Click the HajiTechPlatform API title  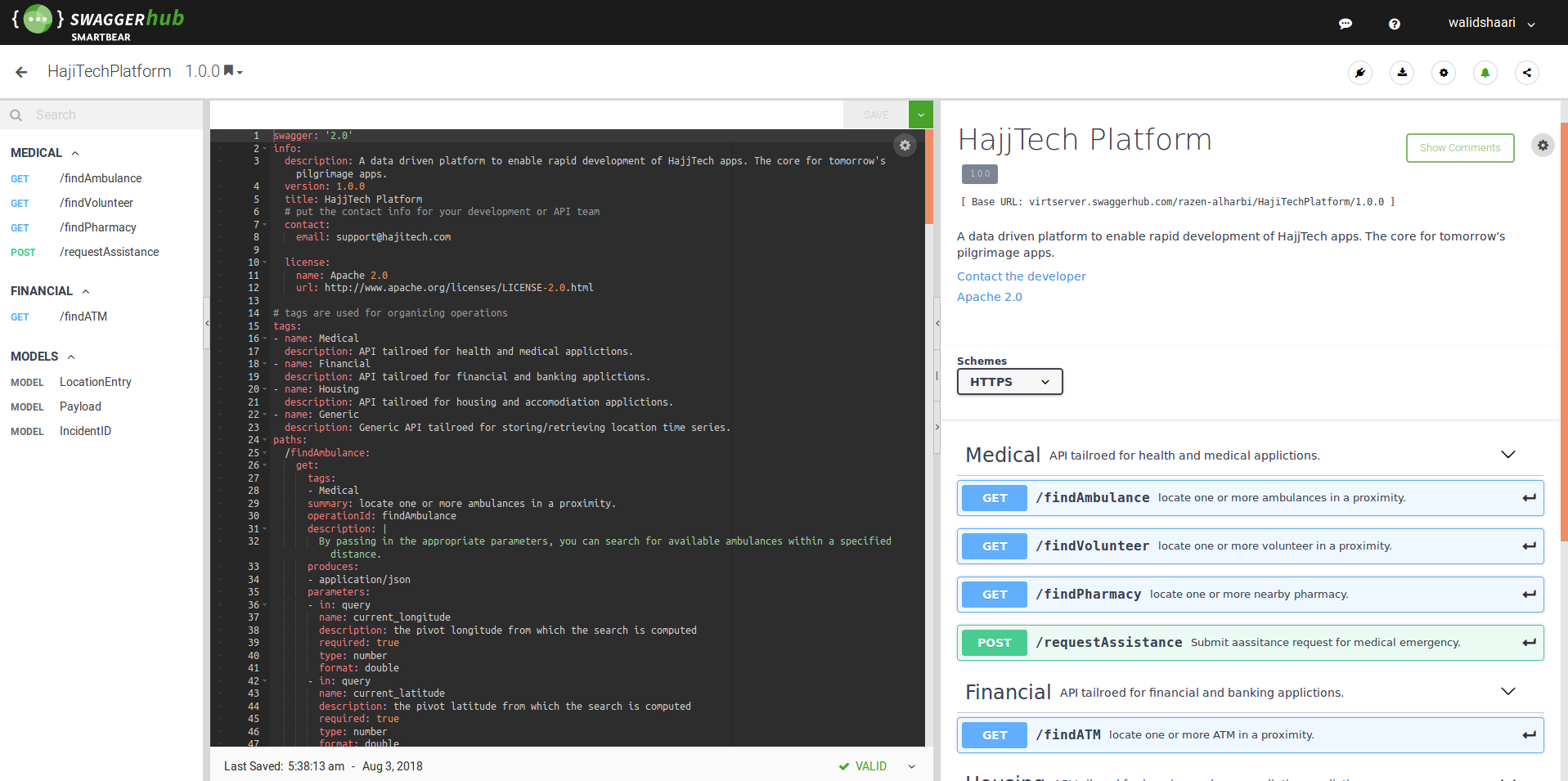[x=110, y=72]
